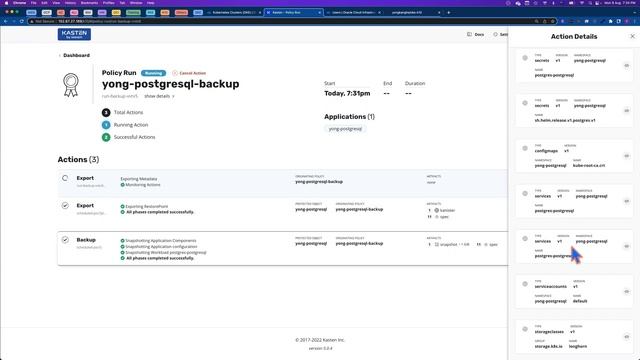The image size is (640, 360).
Task: Click the spec artifact in Export row
Action: click(x=442, y=217)
